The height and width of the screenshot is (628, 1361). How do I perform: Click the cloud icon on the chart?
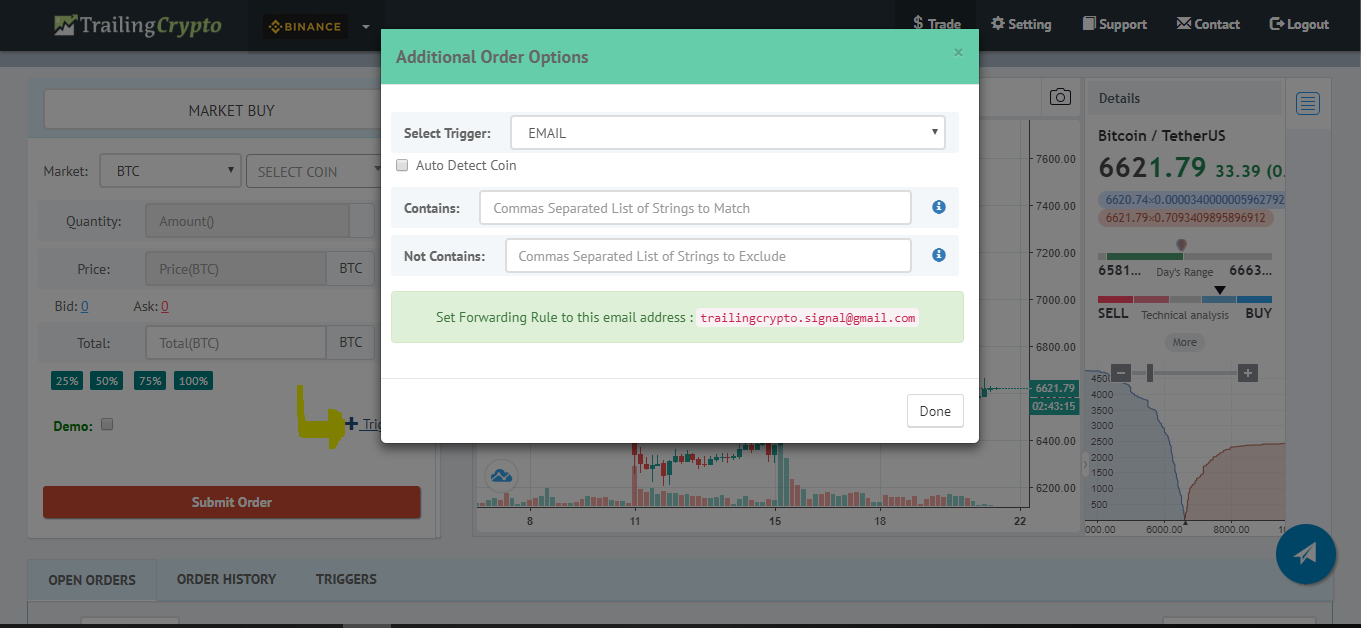pyautogui.click(x=499, y=475)
